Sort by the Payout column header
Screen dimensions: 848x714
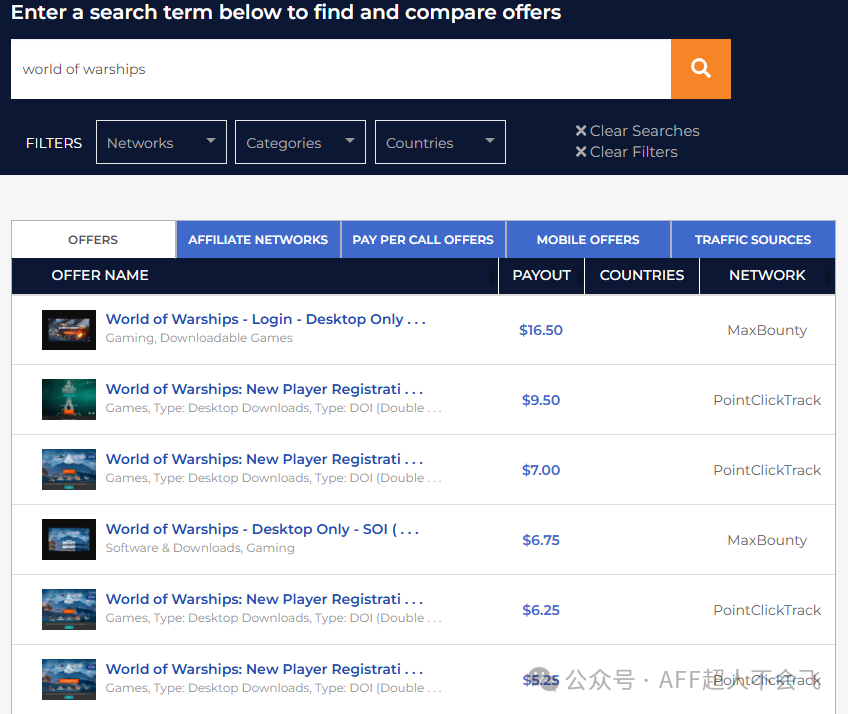[541, 275]
